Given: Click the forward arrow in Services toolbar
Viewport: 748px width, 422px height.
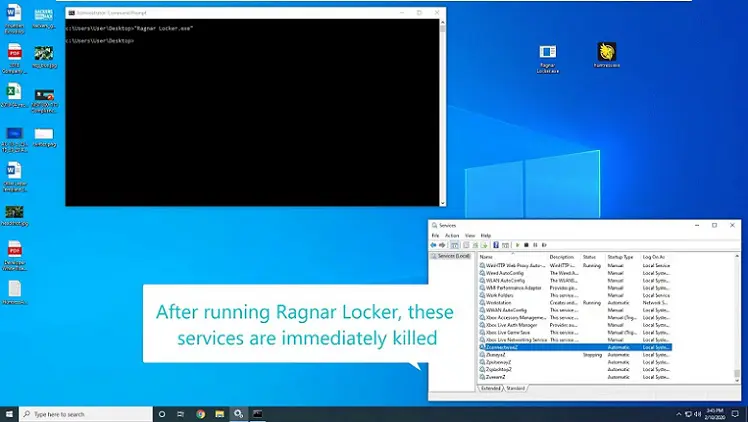Looking at the screenshot, I should click(442, 245).
